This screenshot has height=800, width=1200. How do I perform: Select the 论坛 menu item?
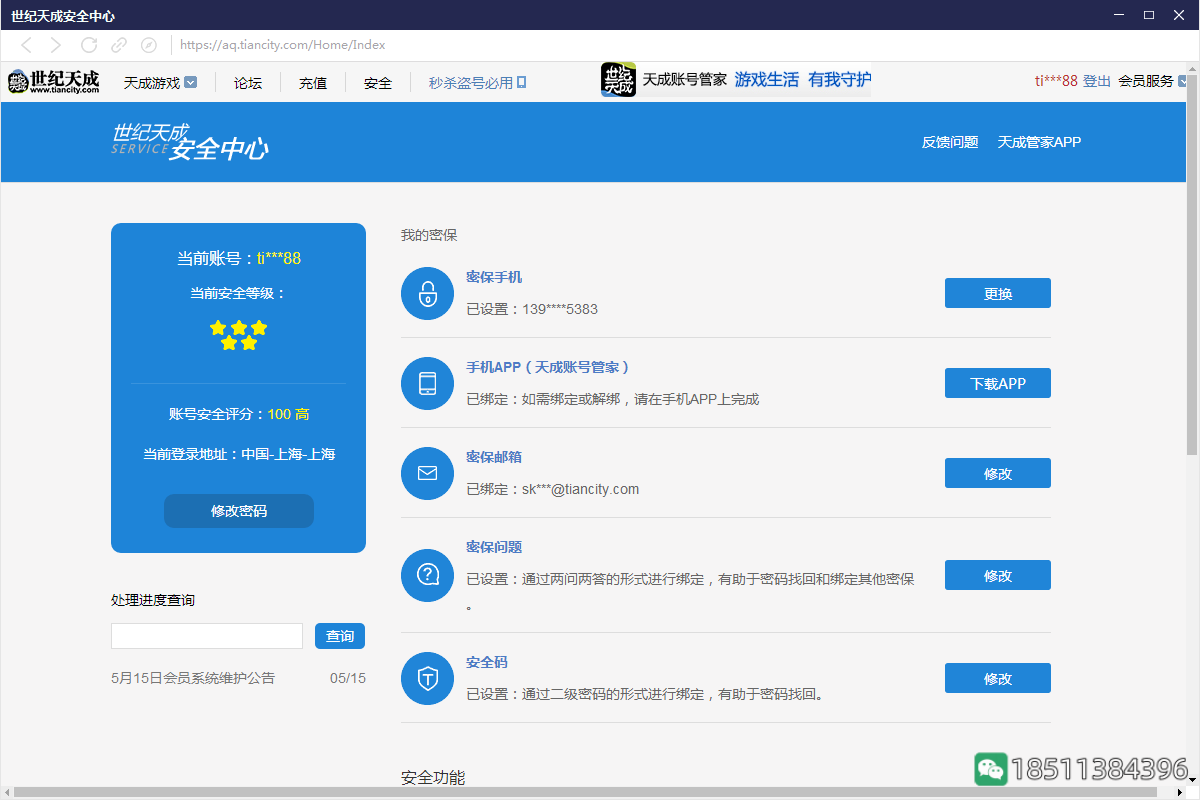247,83
